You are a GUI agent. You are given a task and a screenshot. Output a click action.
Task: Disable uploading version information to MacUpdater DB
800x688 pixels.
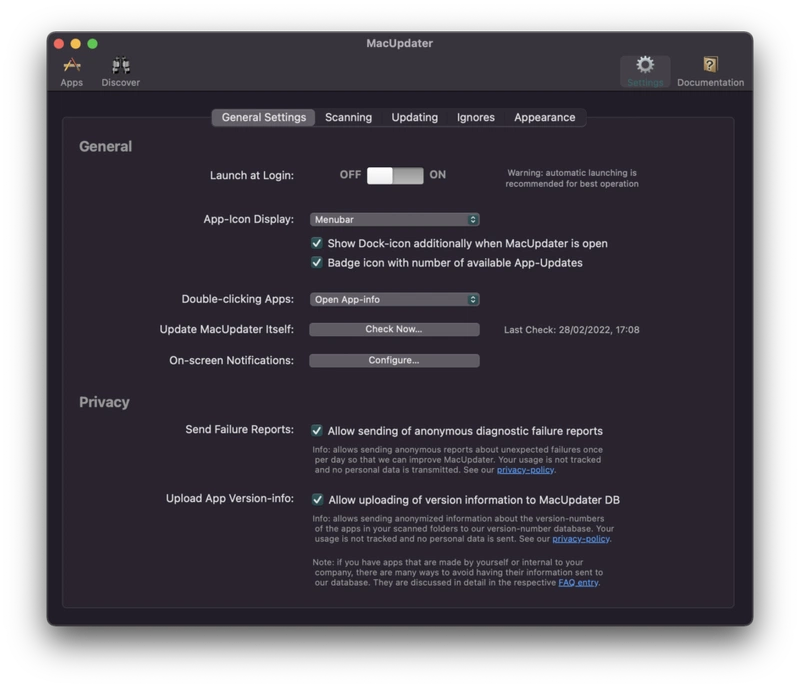(317, 497)
